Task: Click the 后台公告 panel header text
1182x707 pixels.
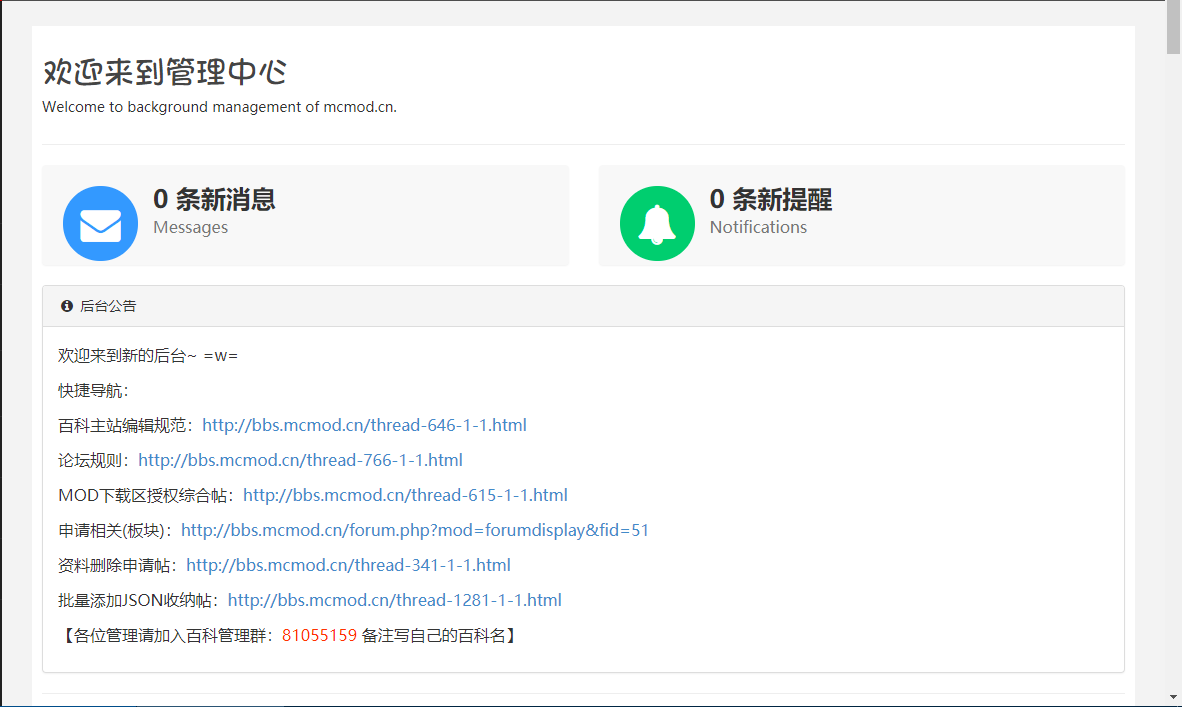Action: pos(108,306)
